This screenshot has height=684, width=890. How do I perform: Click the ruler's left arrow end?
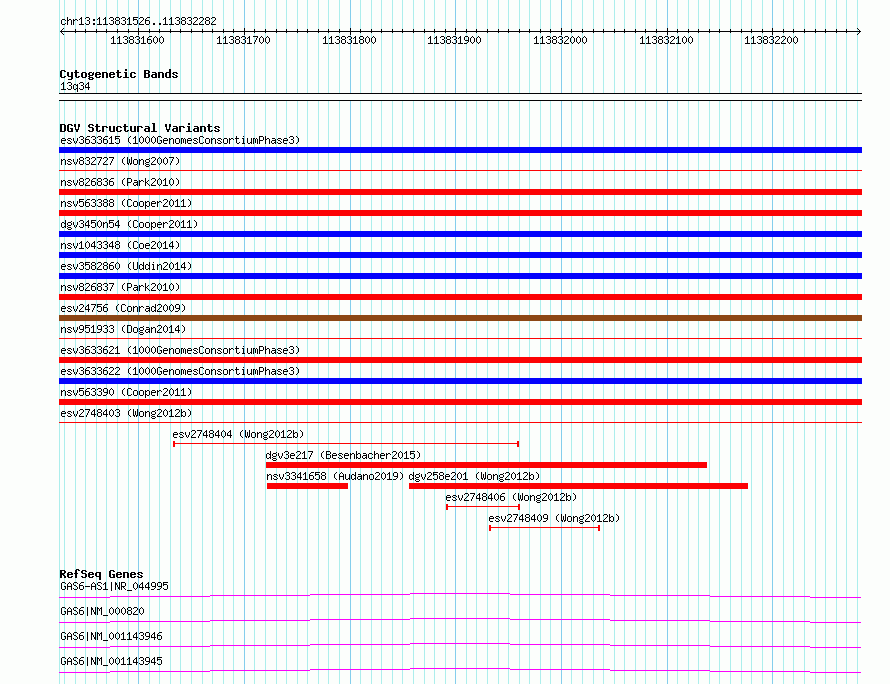62,32
